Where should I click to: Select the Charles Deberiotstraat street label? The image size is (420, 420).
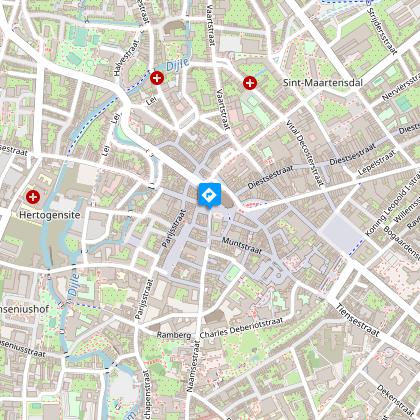point(241,328)
